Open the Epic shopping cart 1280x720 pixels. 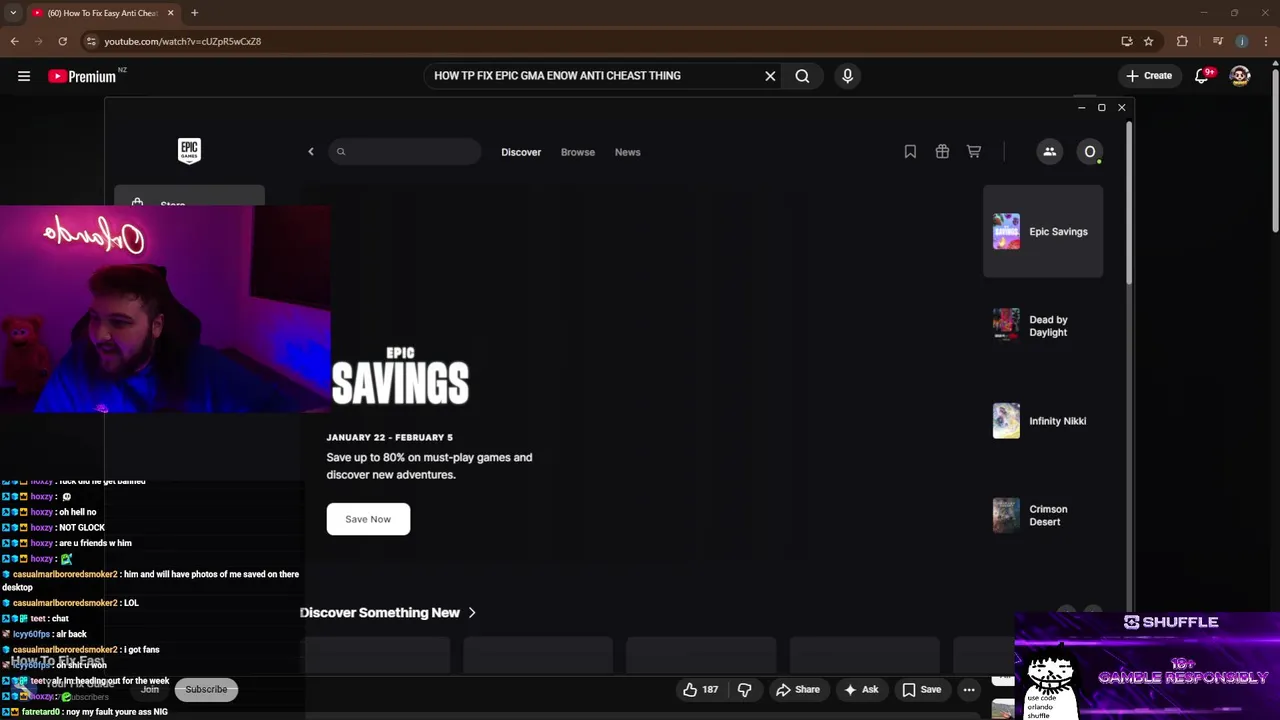pyautogui.click(x=974, y=152)
